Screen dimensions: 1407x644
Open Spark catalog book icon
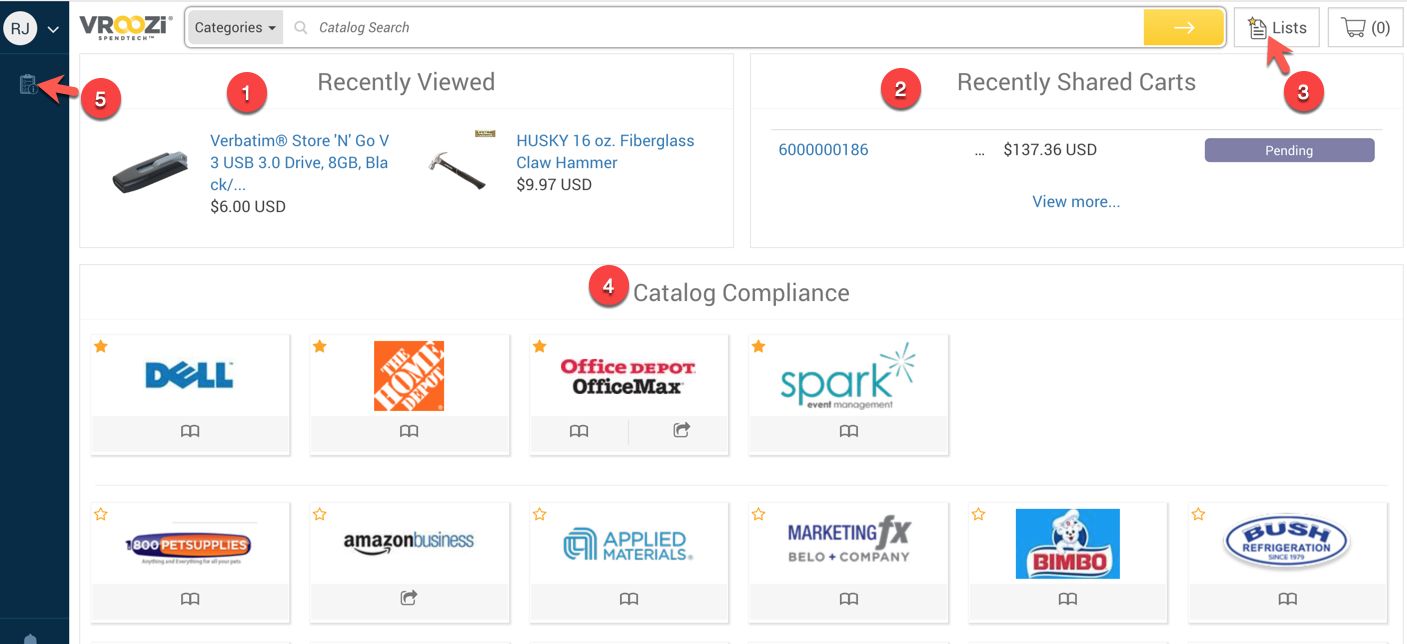tap(848, 432)
